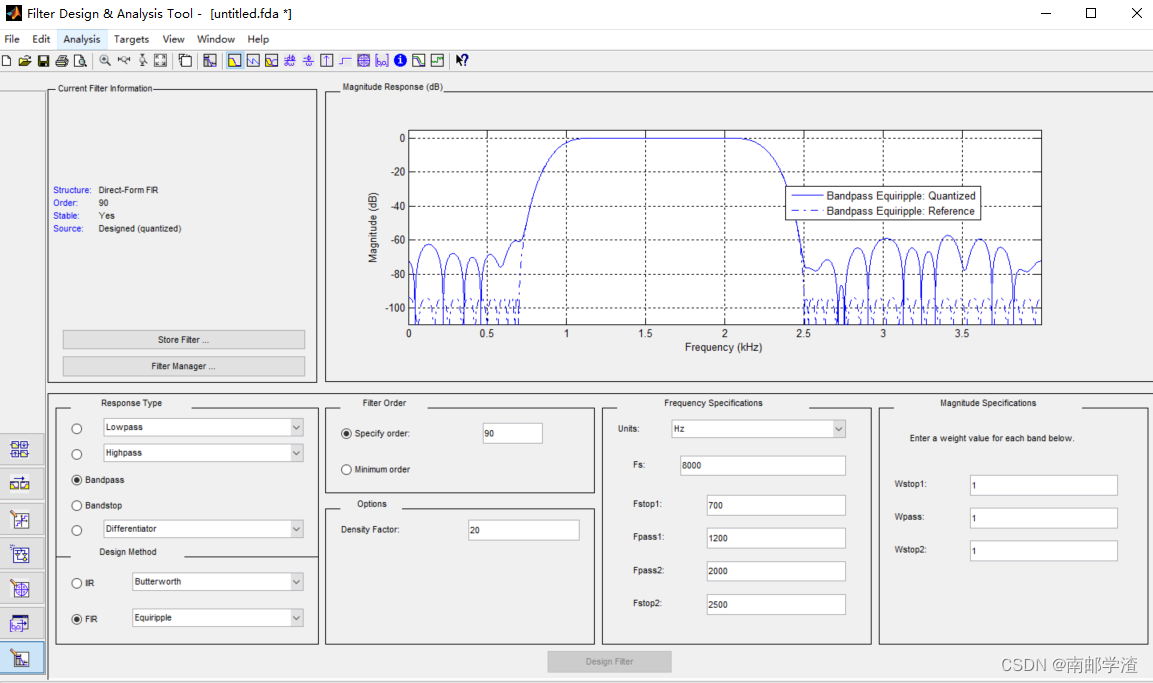Show Filter Specifications view icon
This screenshot has width=1153, height=683.
[x=210, y=60]
